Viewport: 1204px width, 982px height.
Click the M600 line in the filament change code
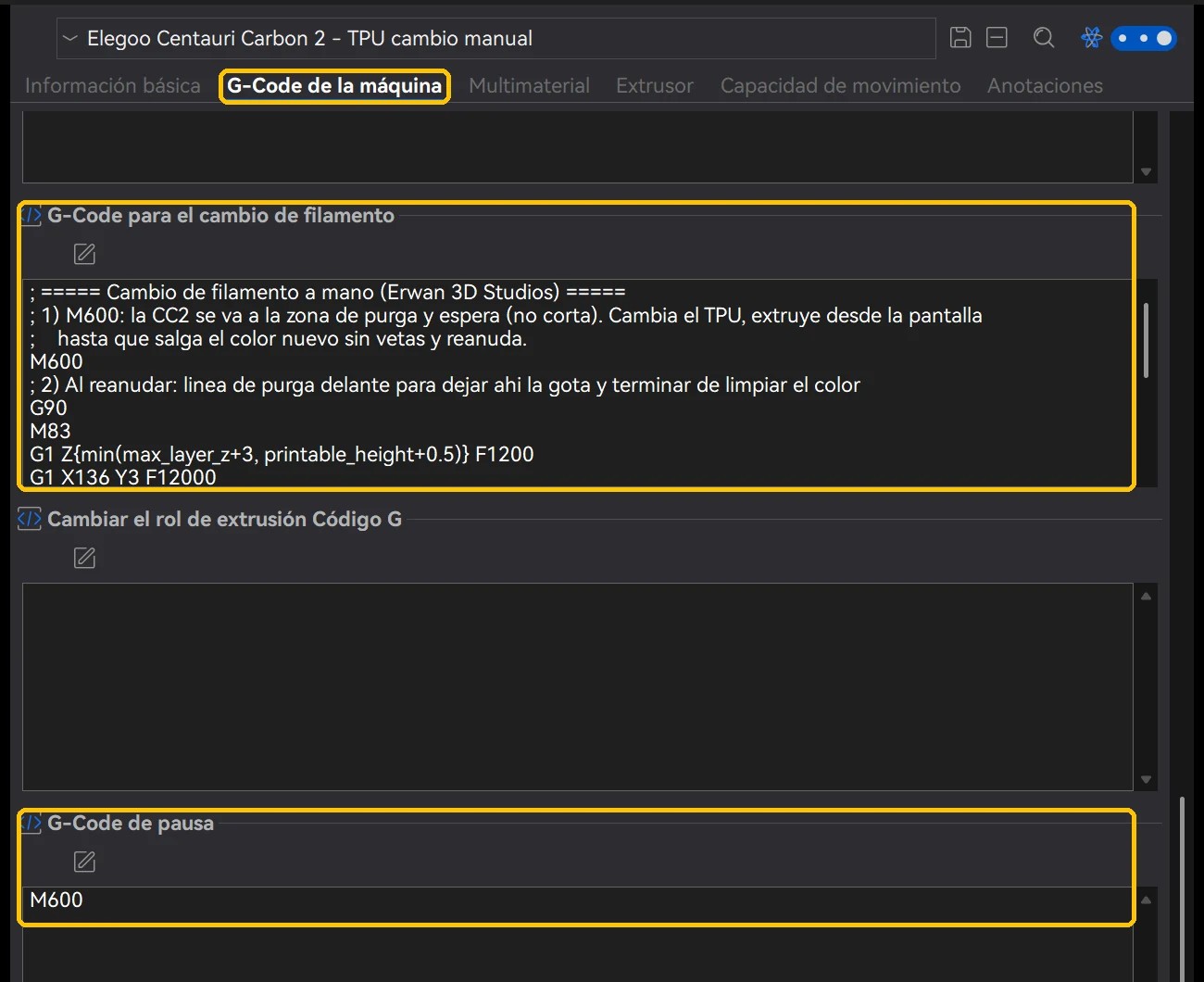tap(56, 362)
